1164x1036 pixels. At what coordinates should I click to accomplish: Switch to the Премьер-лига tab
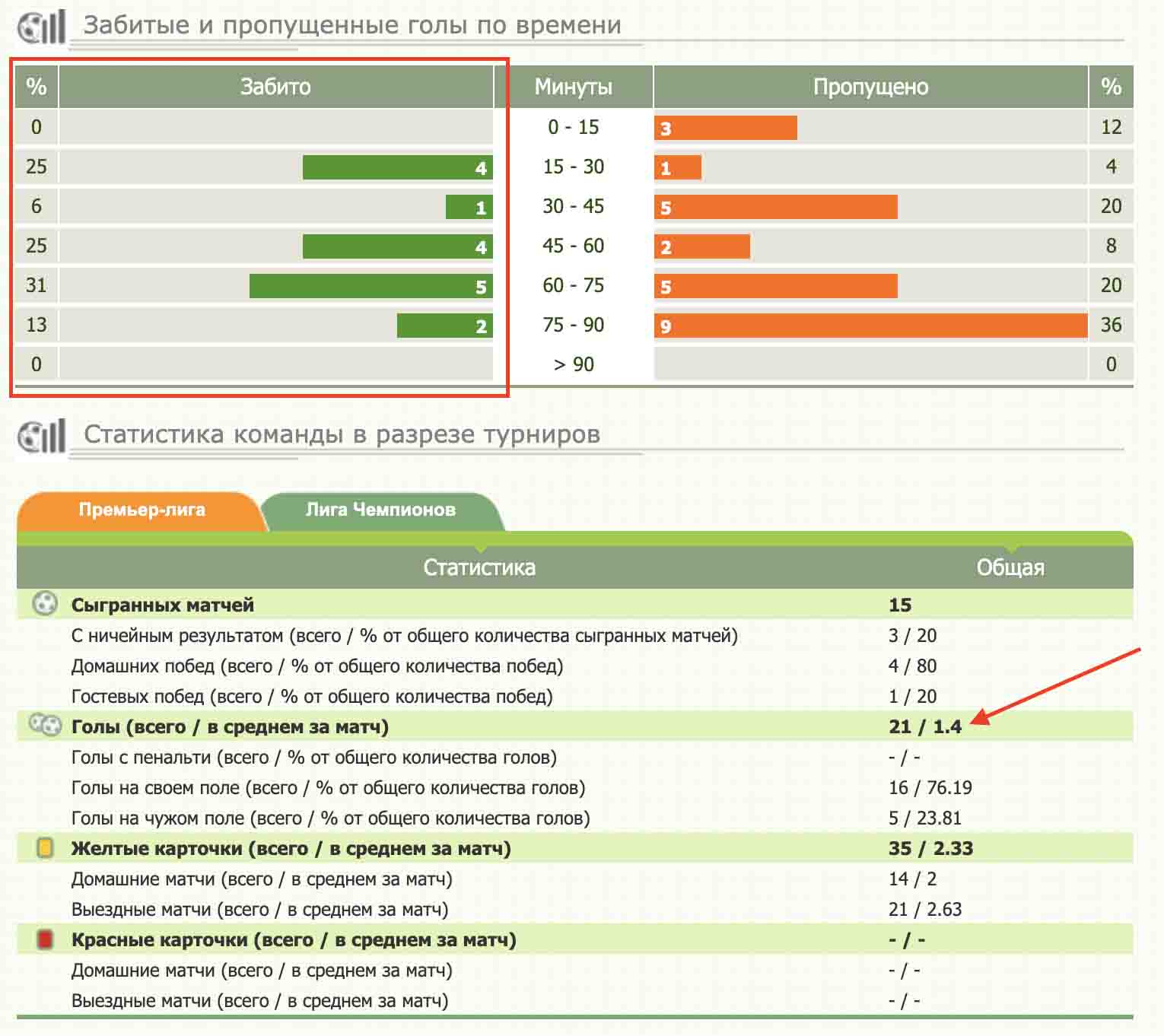(x=142, y=510)
